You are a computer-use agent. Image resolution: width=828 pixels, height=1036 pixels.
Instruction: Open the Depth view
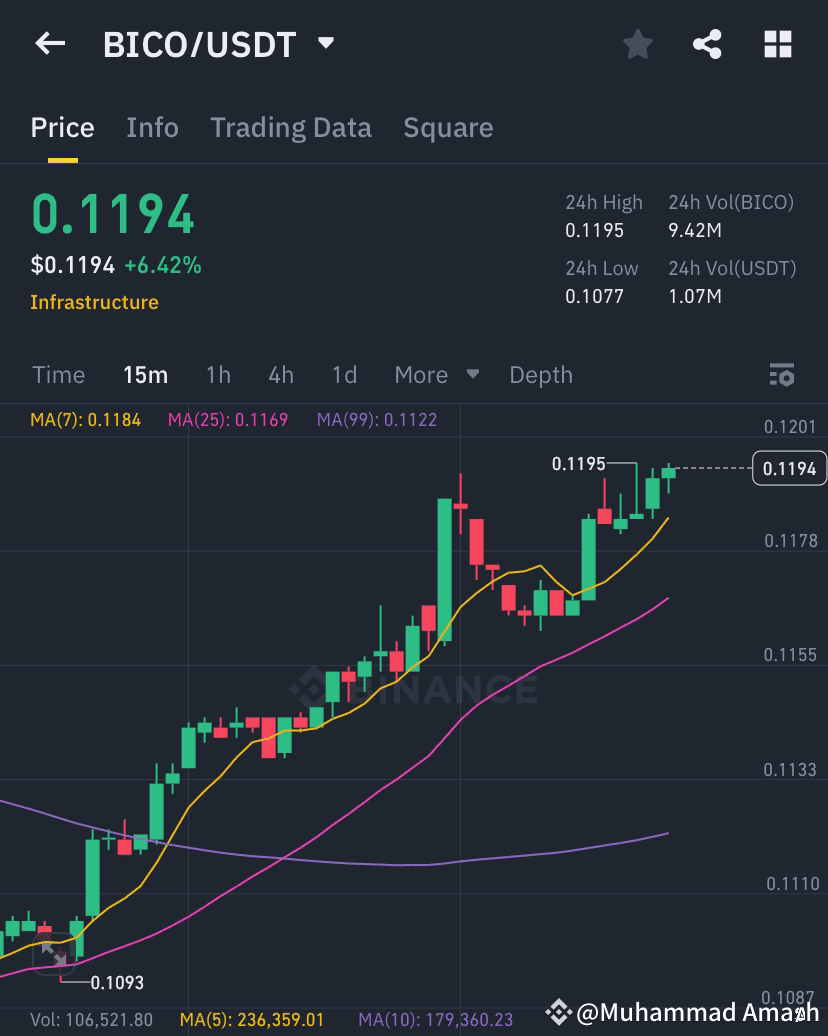[540, 375]
